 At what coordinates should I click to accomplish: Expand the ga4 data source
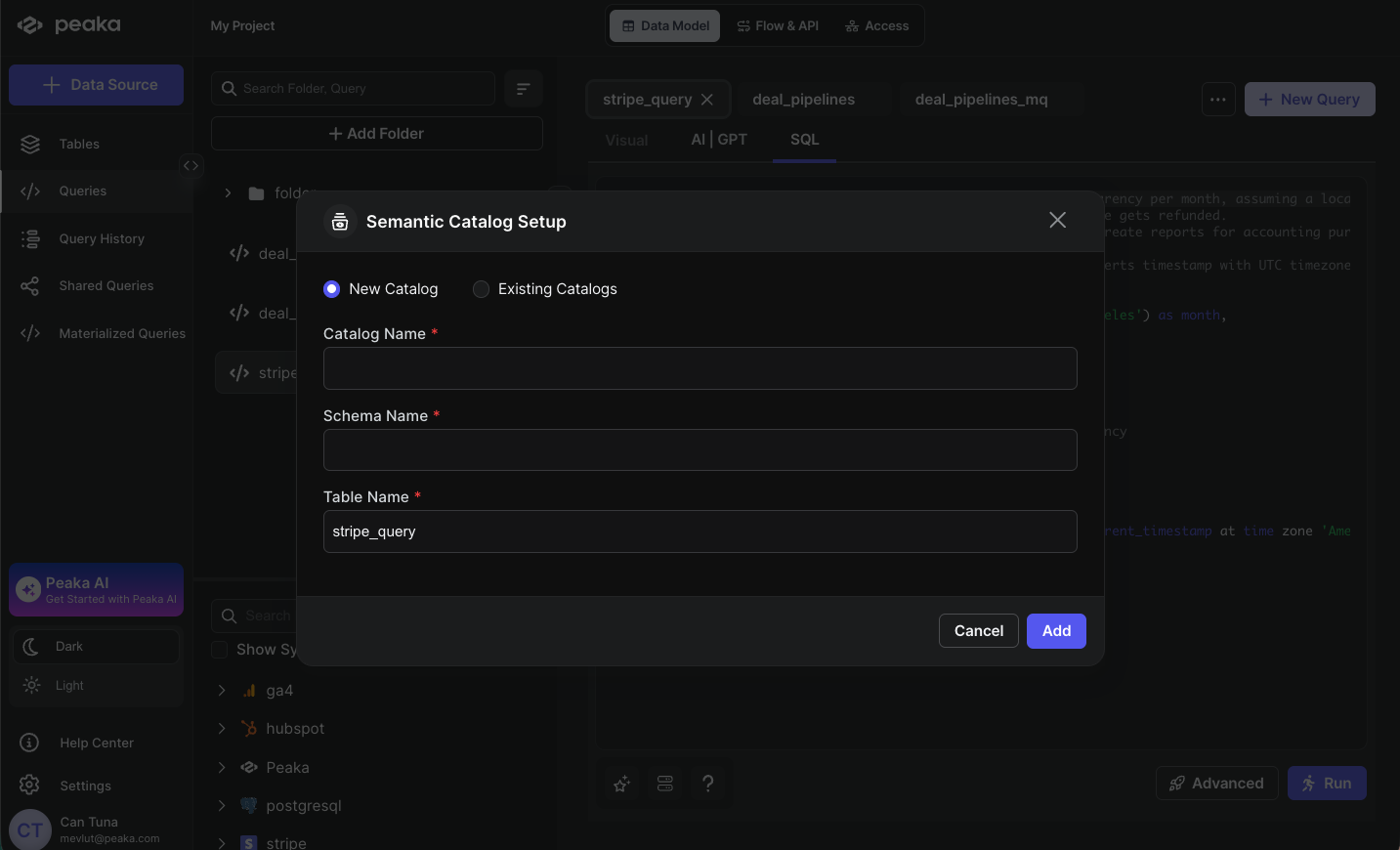(x=222, y=691)
